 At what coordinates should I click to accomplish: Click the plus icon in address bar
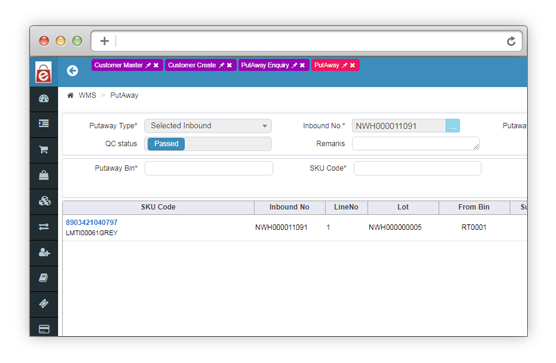[104, 41]
